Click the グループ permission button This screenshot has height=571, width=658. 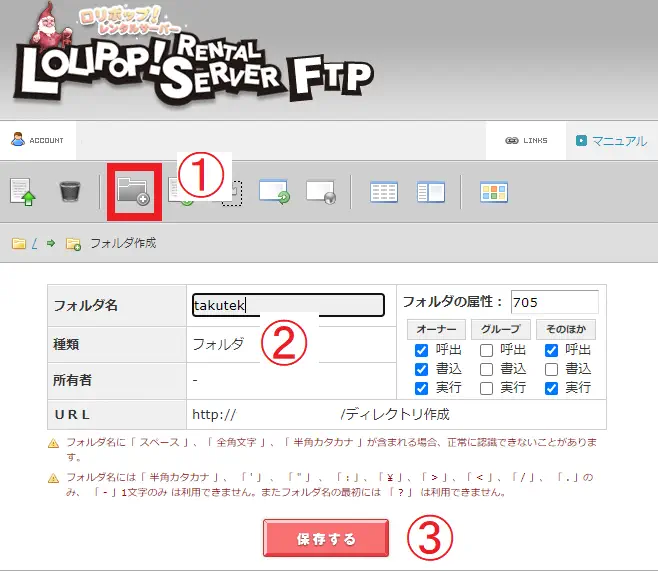click(500, 329)
